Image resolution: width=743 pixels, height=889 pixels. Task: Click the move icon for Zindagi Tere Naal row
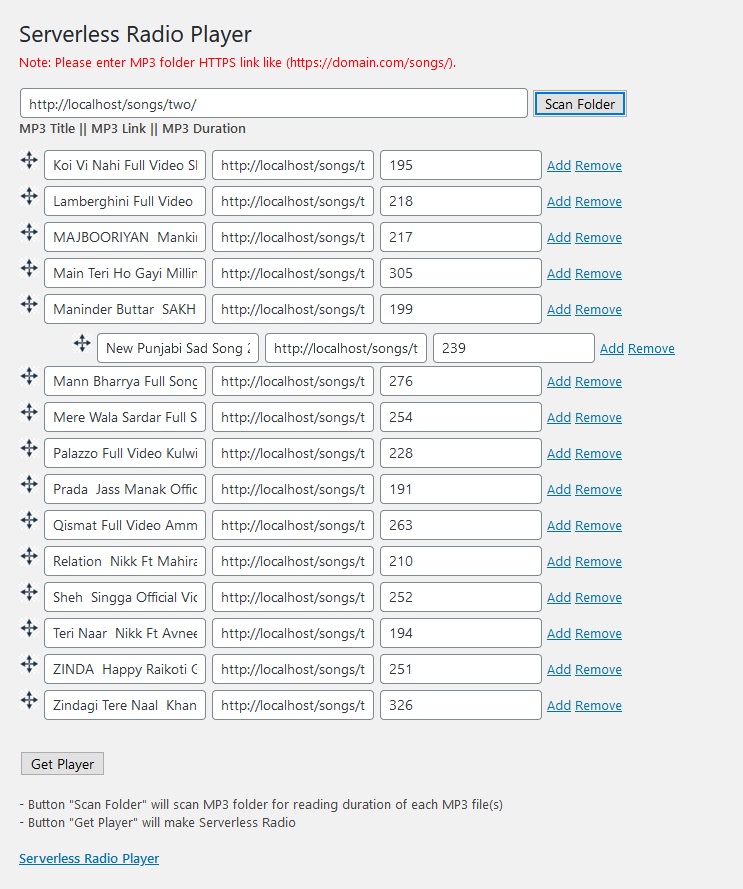[29, 701]
